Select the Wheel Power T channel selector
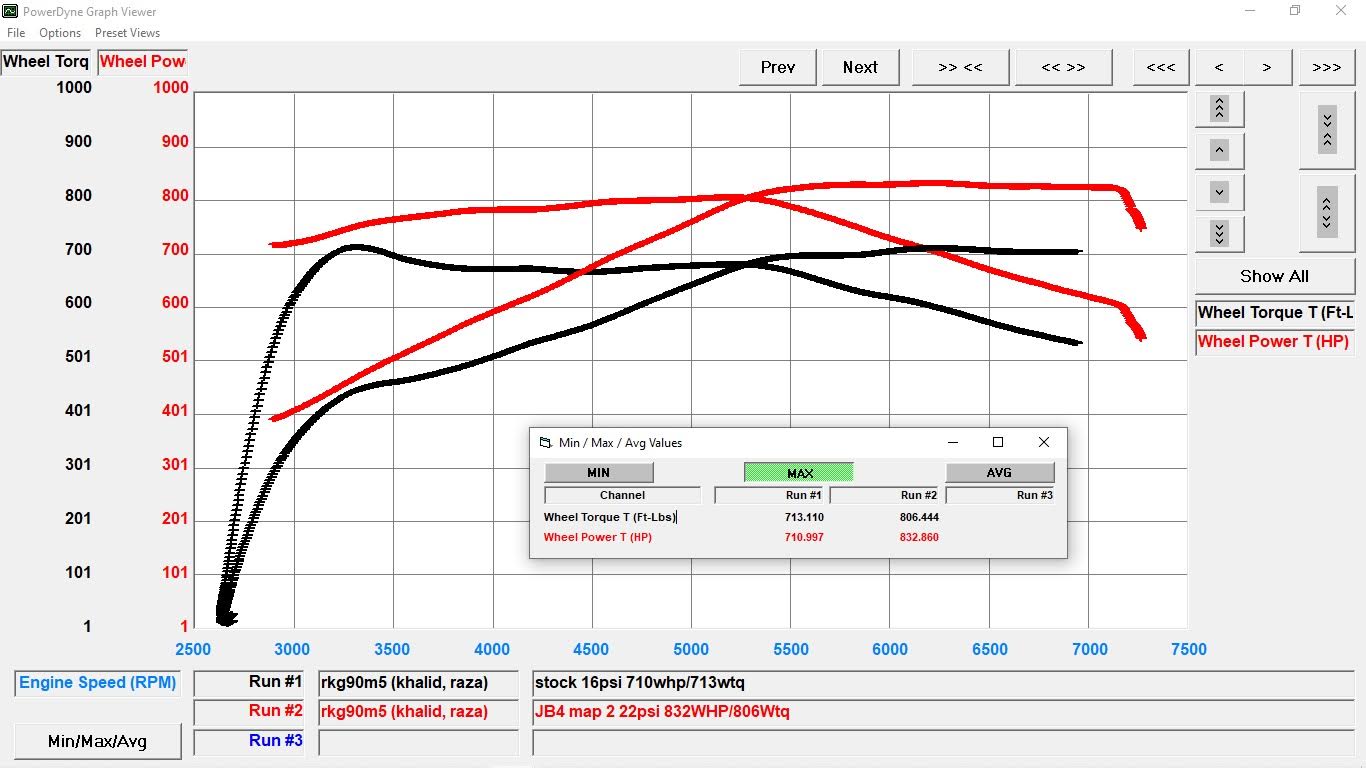The image size is (1366, 768). tap(1274, 341)
